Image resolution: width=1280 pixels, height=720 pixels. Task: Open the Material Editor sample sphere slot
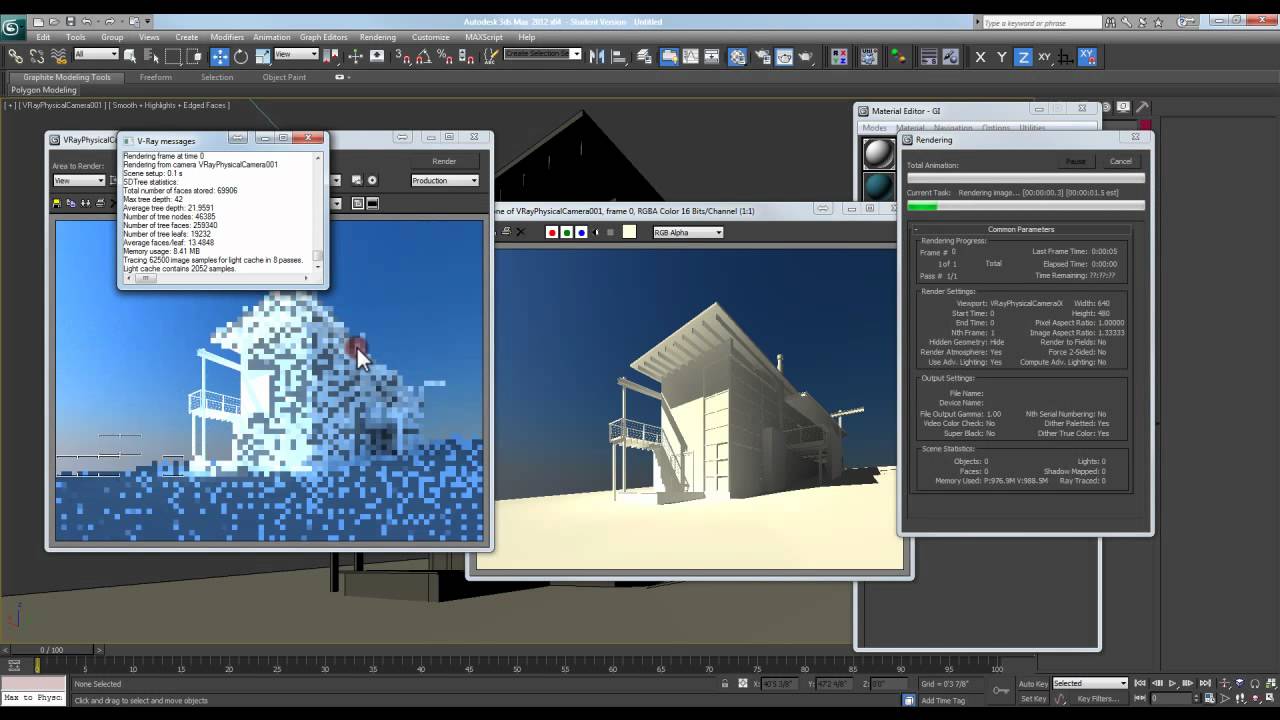click(878, 155)
